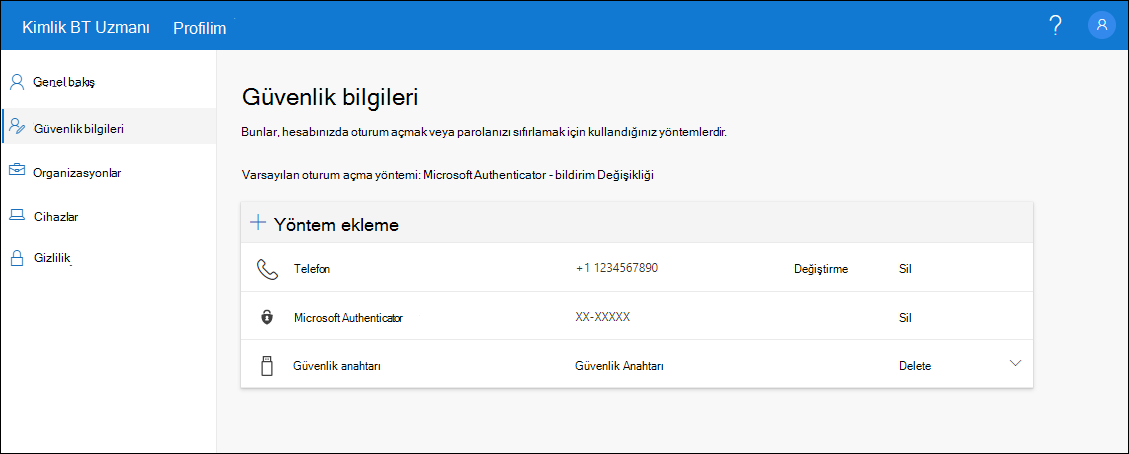Click the Microsoft Authenticator method label

coord(348,317)
